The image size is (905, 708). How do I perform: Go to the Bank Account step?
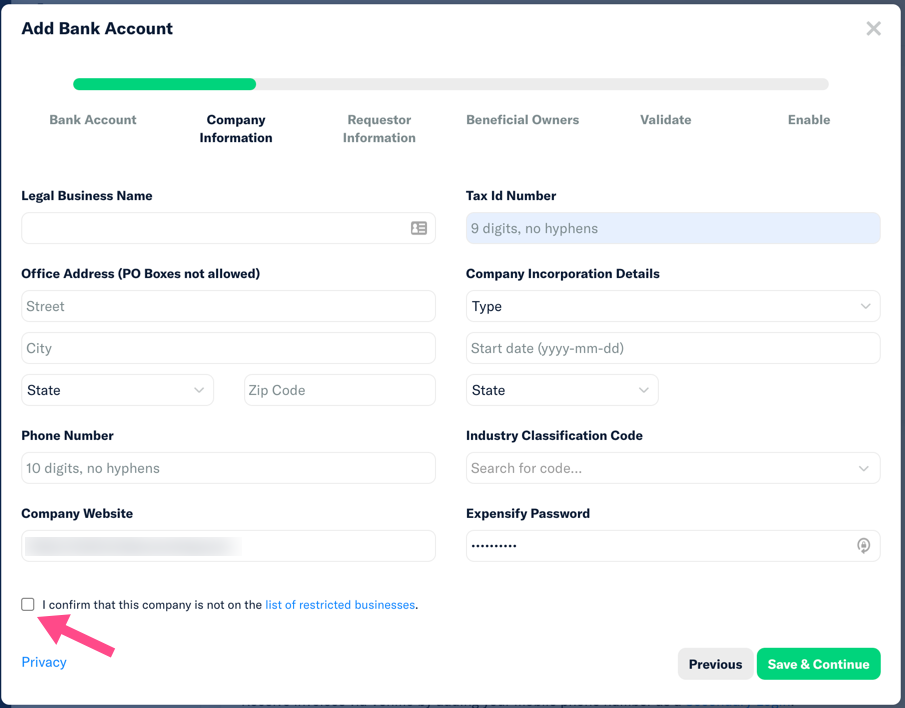tap(92, 119)
